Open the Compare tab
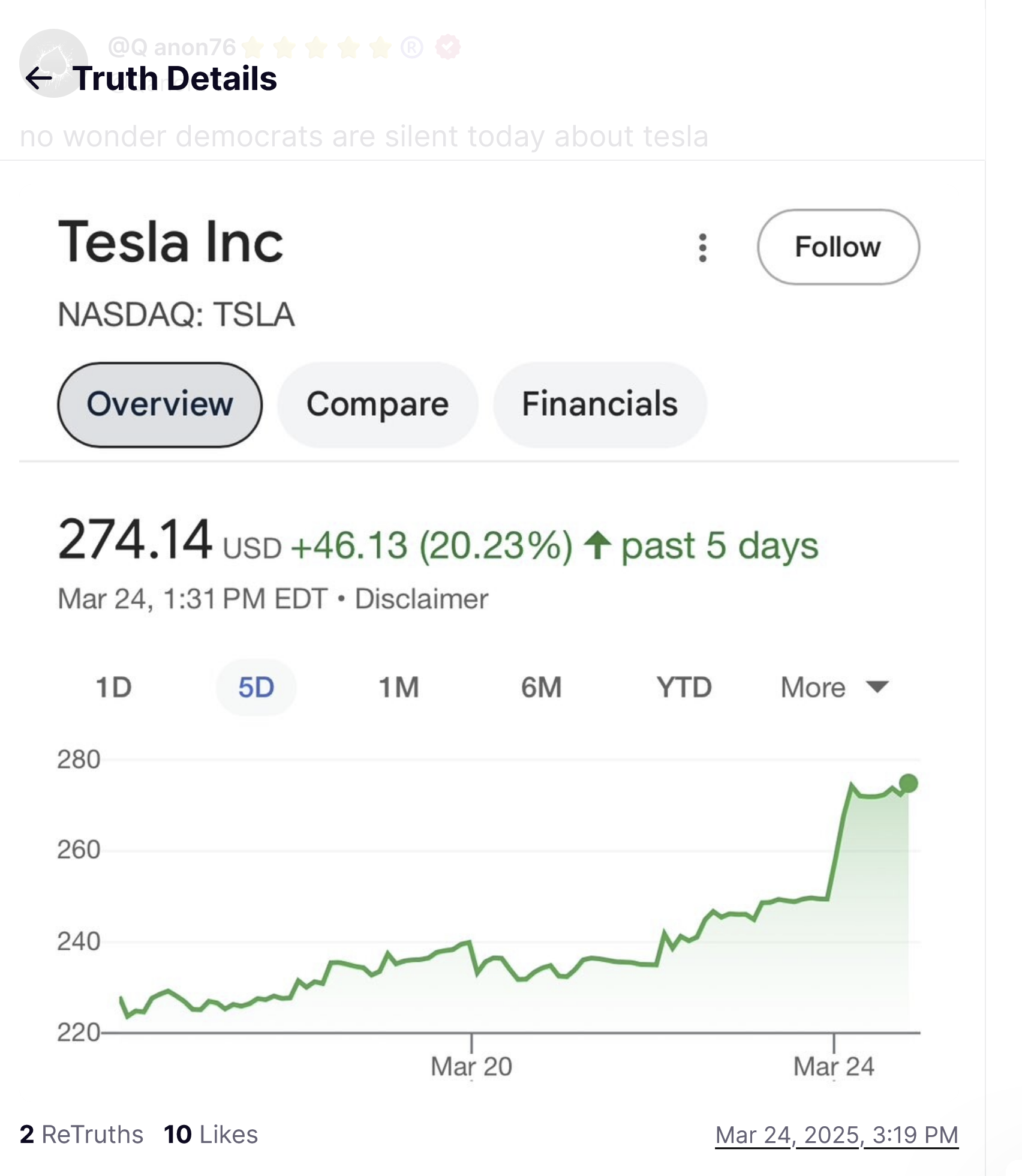Image resolution: width=1022 pixels, height=1176 pixels. [377, 404]
